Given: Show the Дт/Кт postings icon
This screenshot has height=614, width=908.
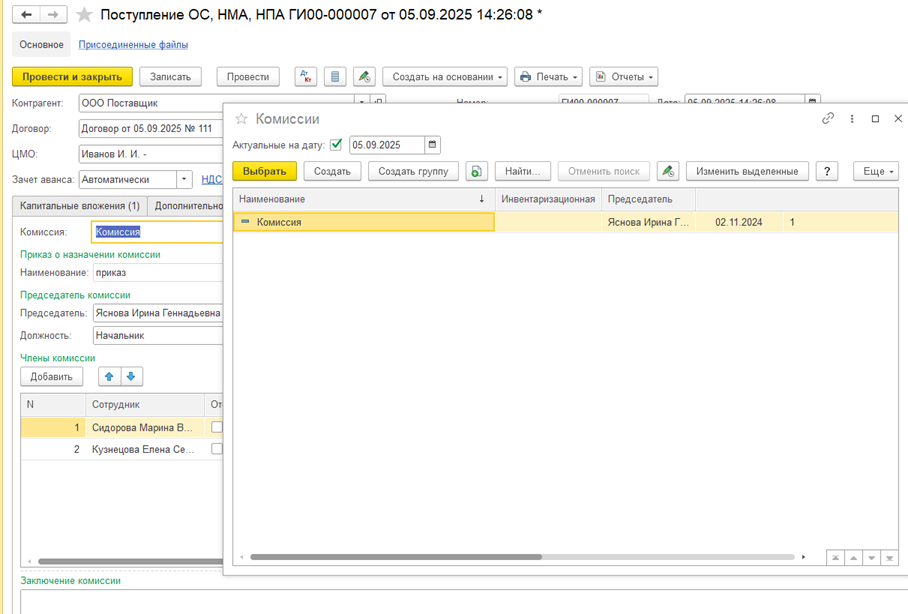Looking at the screenshot, I should (306, 76).
